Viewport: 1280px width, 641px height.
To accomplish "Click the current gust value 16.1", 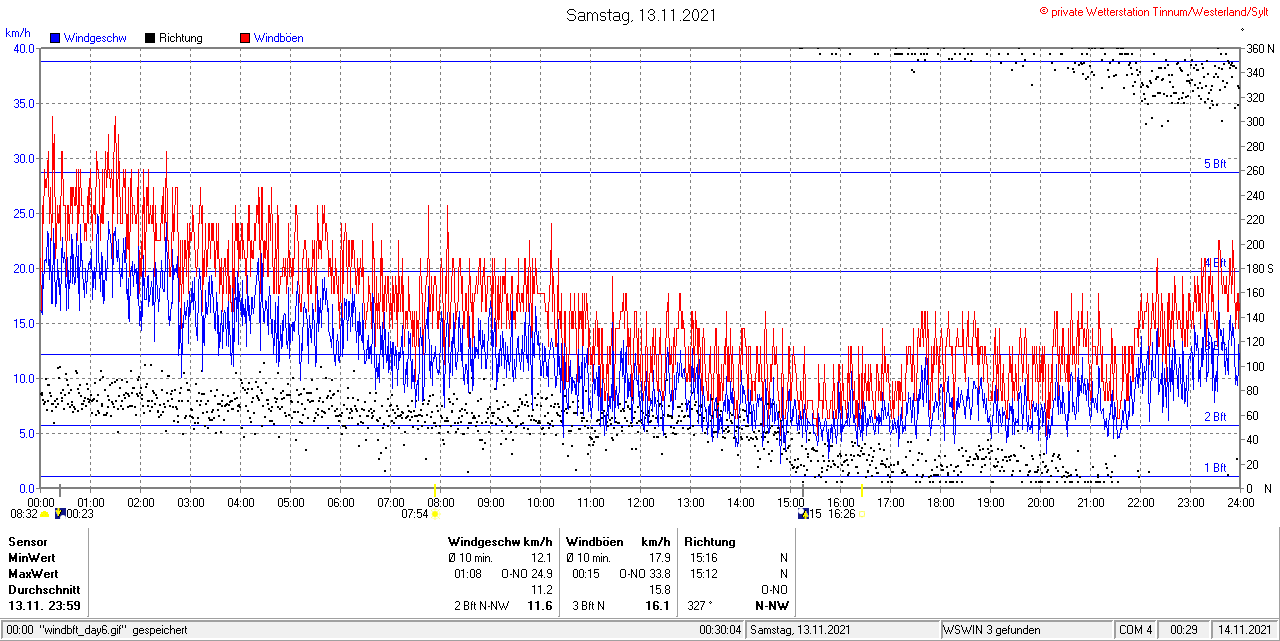I will [657, 606].
